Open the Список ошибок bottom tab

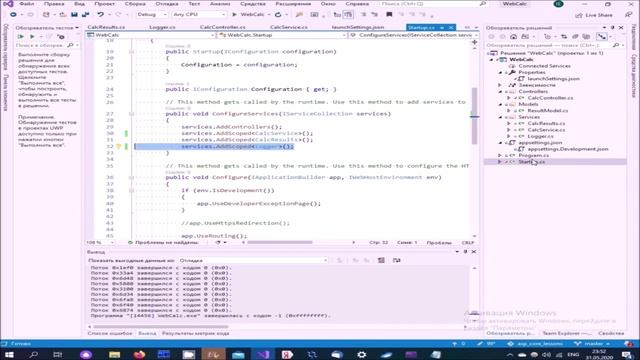pyautogui.click(x=110, y=333)
